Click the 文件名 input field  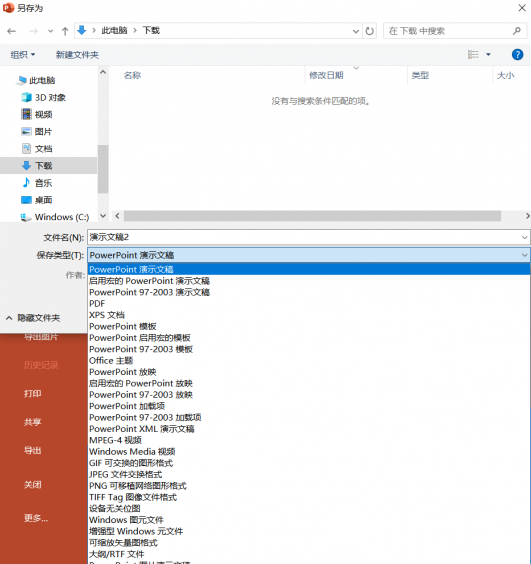pyautogui.click(x=309, y=237)
